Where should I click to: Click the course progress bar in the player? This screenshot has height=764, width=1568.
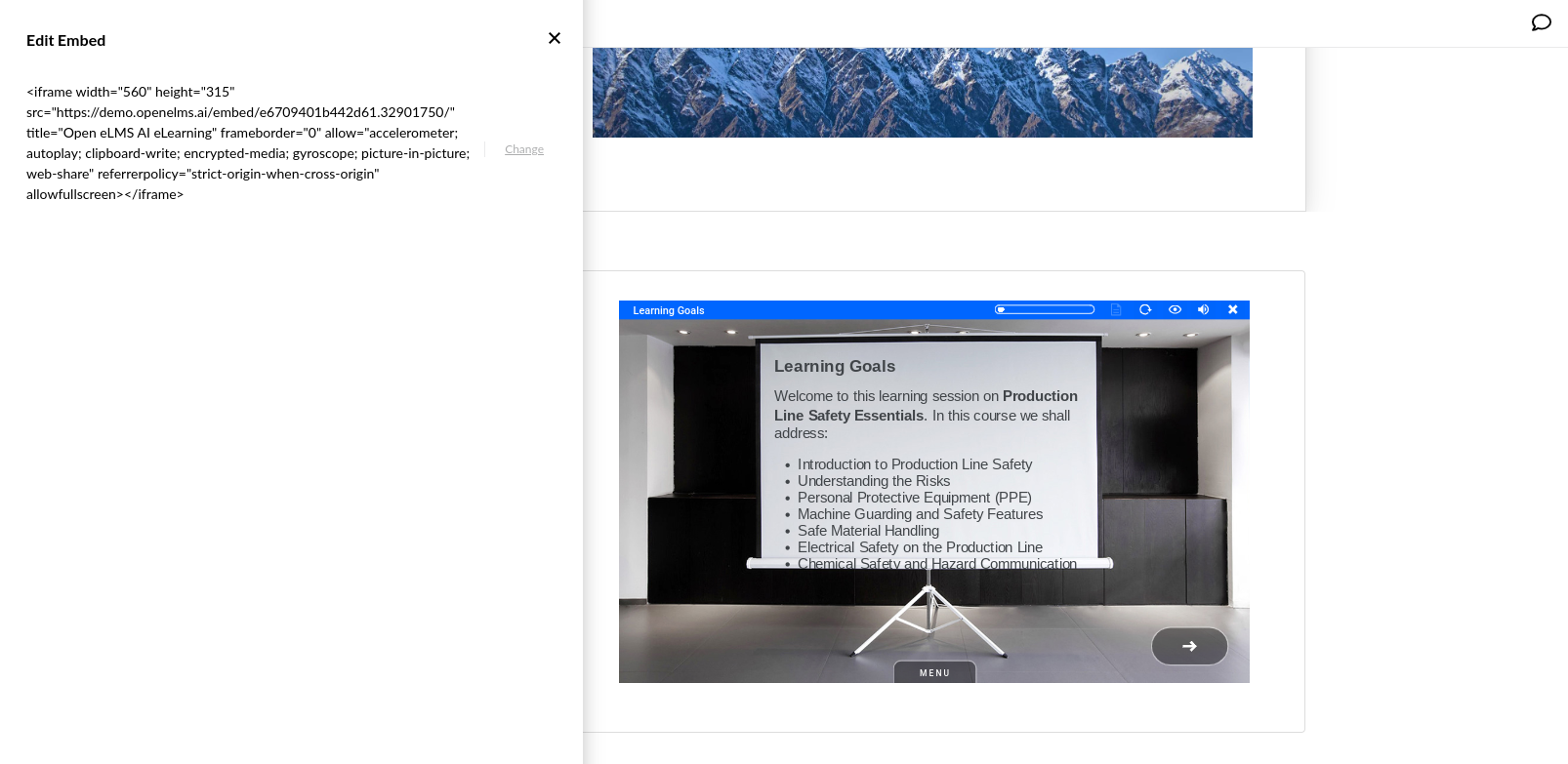[x=1045, y=309]
